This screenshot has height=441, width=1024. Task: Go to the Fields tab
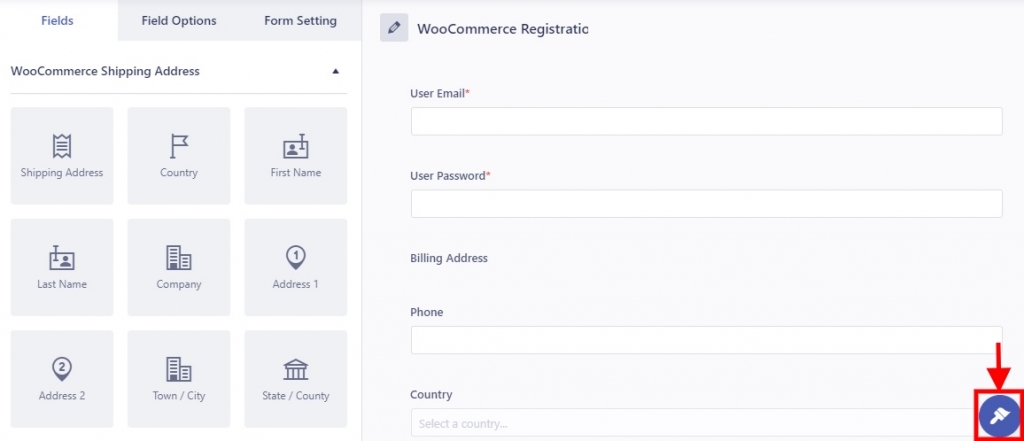click(x=57, y=21)
